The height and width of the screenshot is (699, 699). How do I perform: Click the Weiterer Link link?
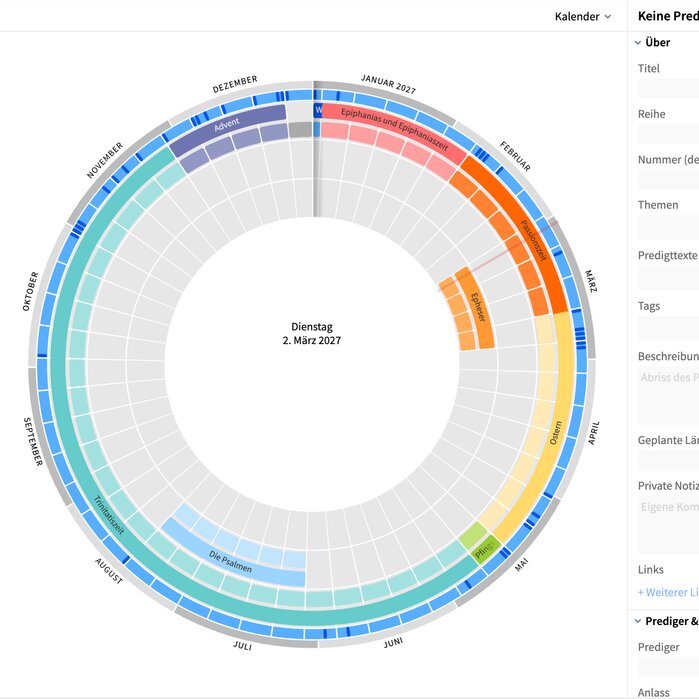click(668, 592)
